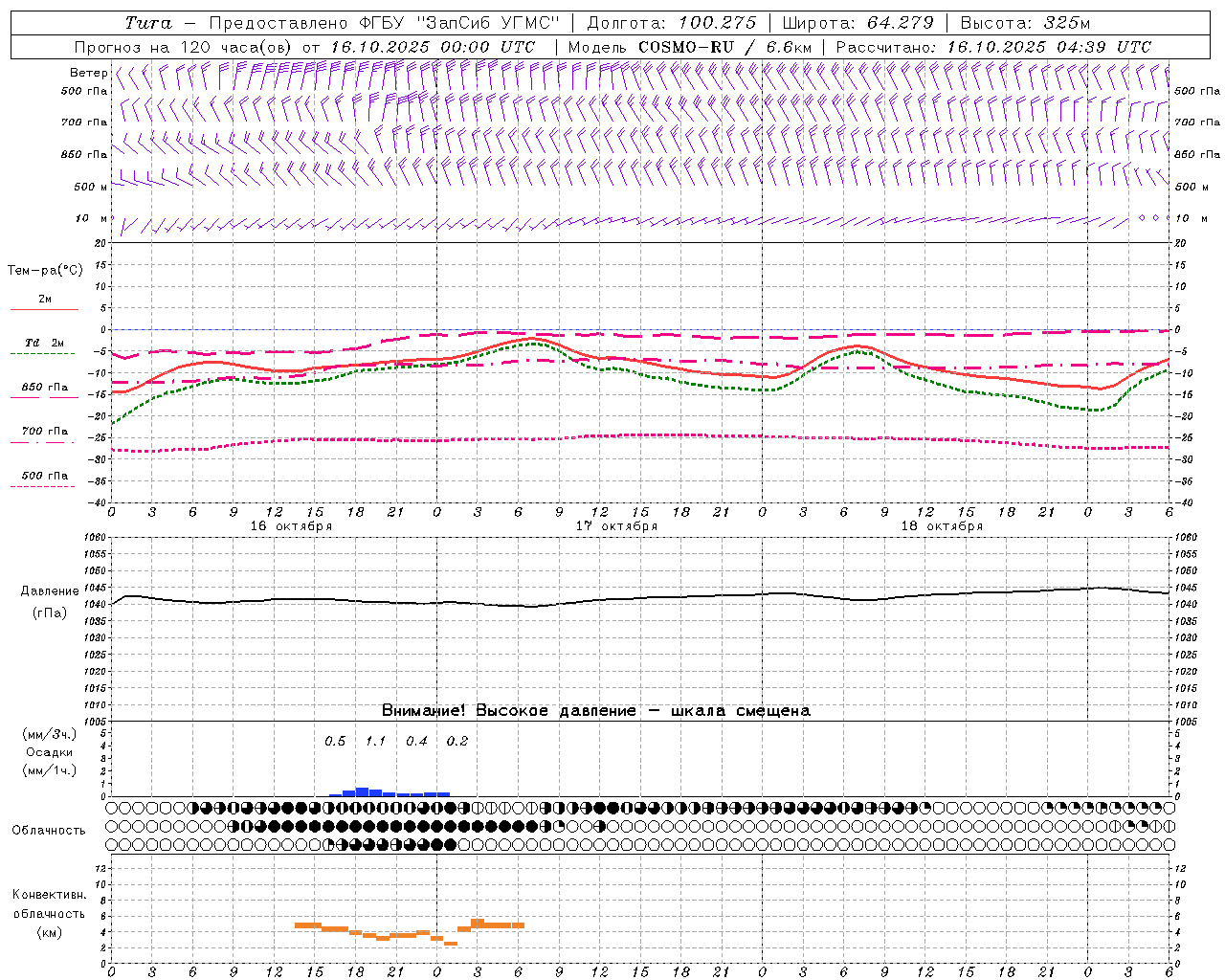The width and height of the screenshot is (1225, 980).
Task: Click the "Модель COSMO-RU / 6.6км" text
Action: click(689, 47)
